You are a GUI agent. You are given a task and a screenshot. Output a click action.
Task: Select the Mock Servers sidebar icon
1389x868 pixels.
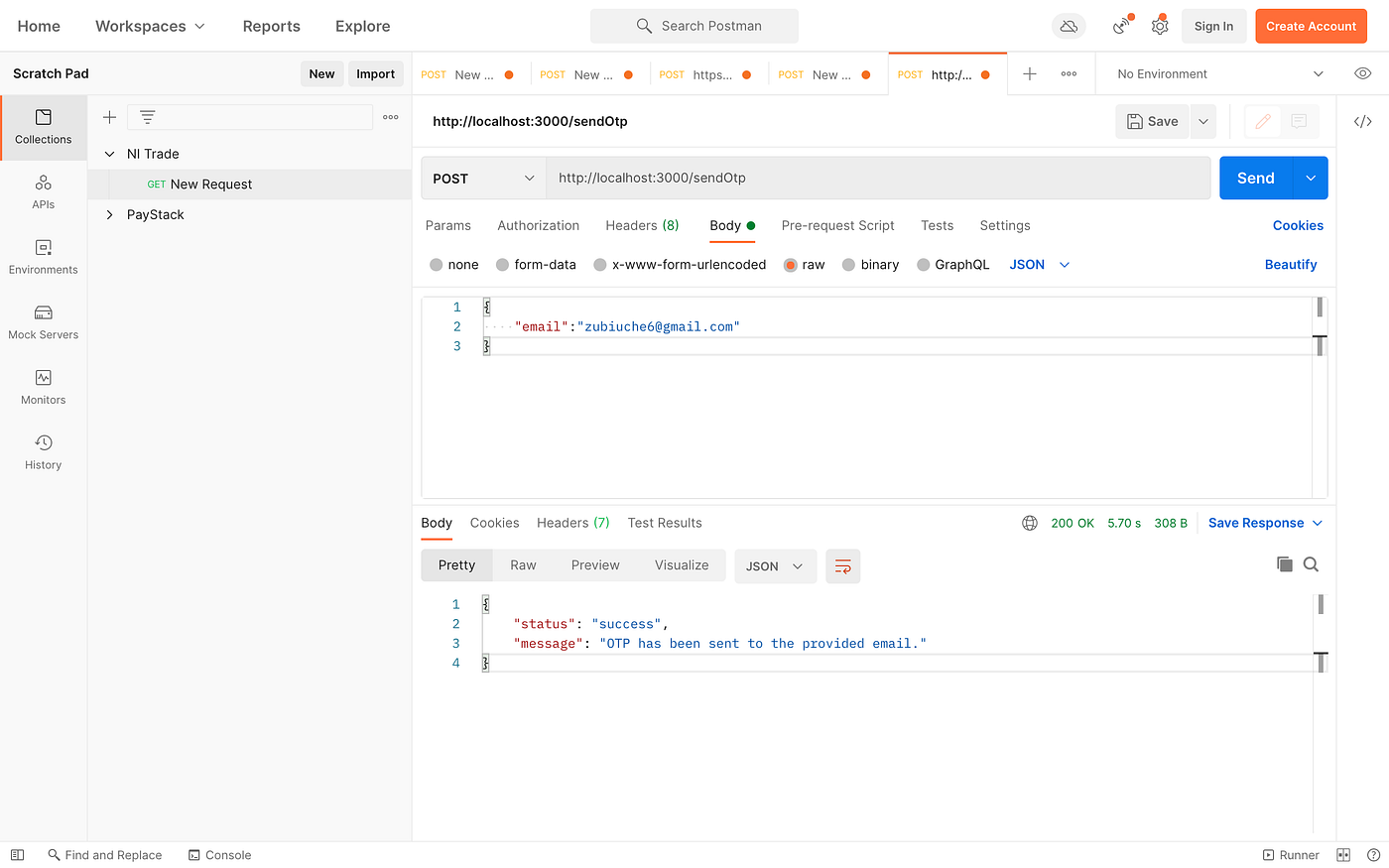(43, 321)
